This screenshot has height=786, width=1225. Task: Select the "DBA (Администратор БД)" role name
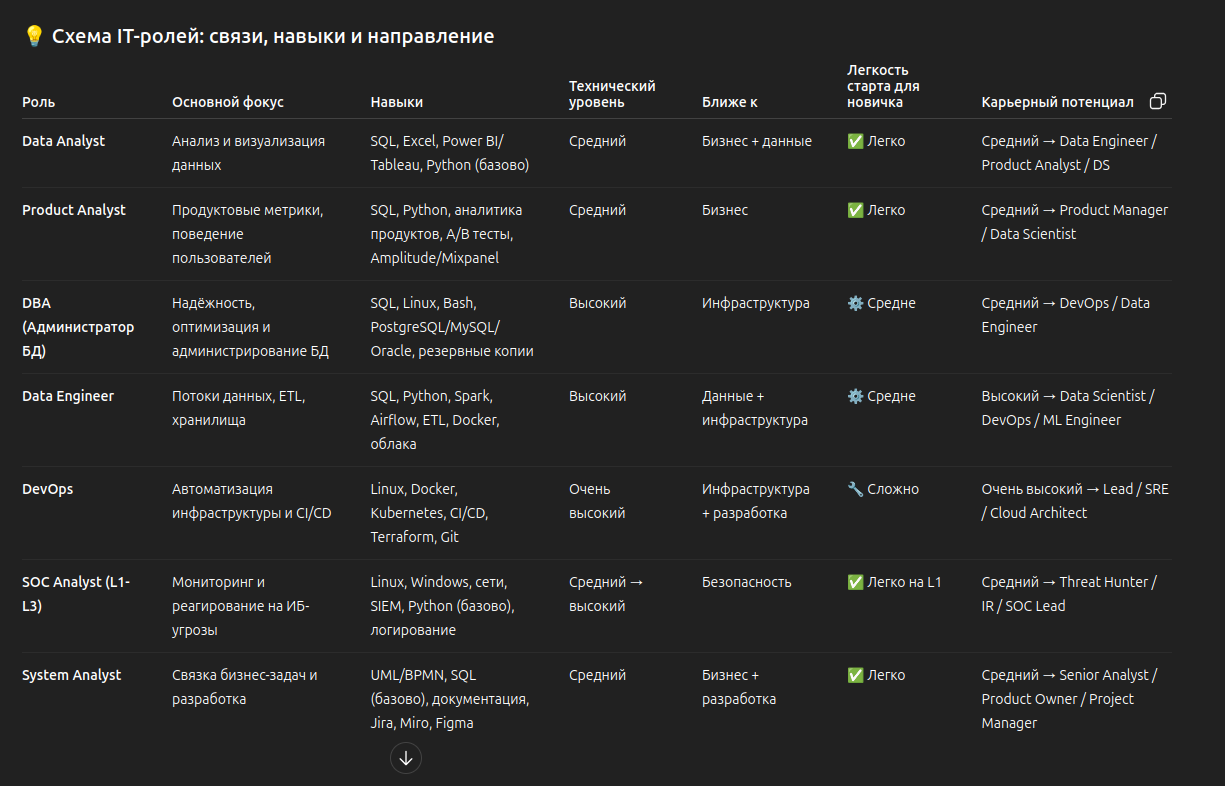pos(77,327)
